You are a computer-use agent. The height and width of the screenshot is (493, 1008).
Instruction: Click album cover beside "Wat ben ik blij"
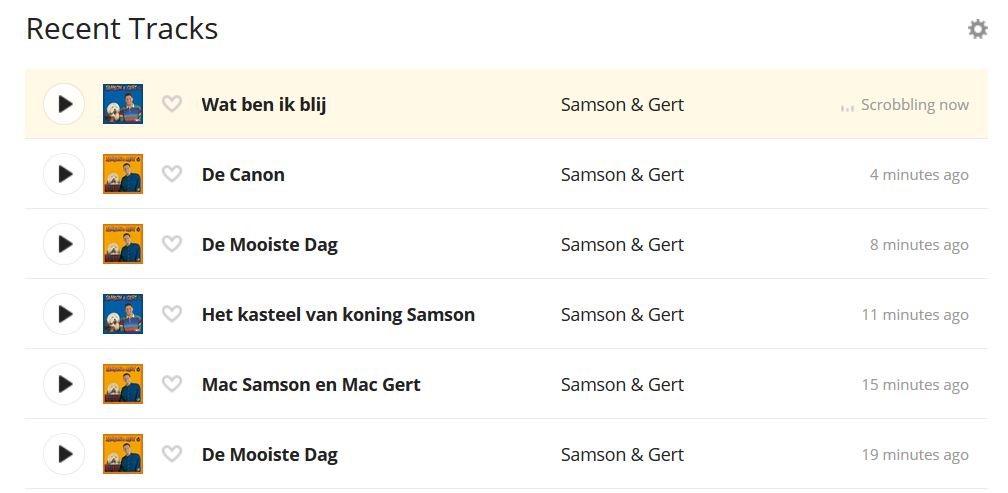pyautogui.click(x=123, y=104)
